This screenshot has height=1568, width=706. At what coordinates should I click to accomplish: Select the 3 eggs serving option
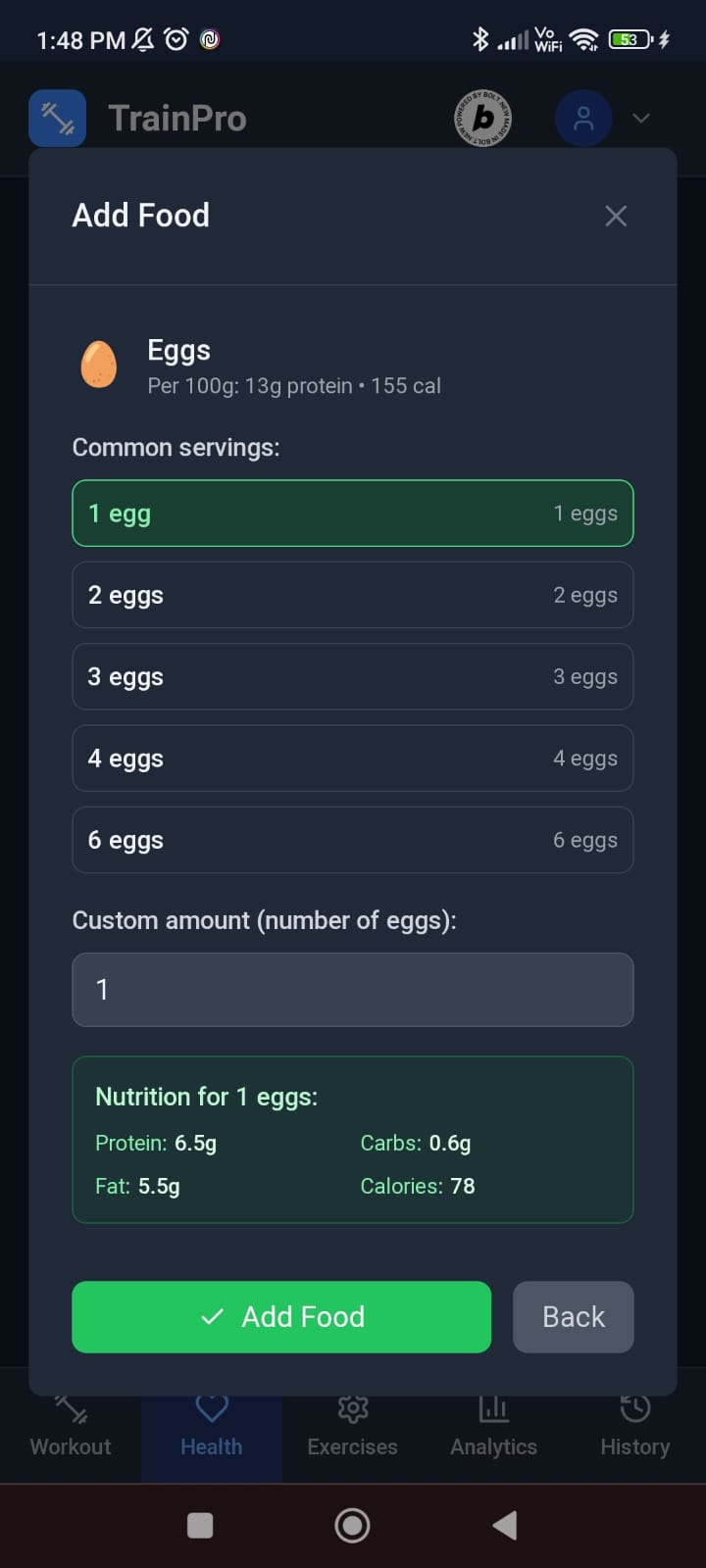(353, 677)
